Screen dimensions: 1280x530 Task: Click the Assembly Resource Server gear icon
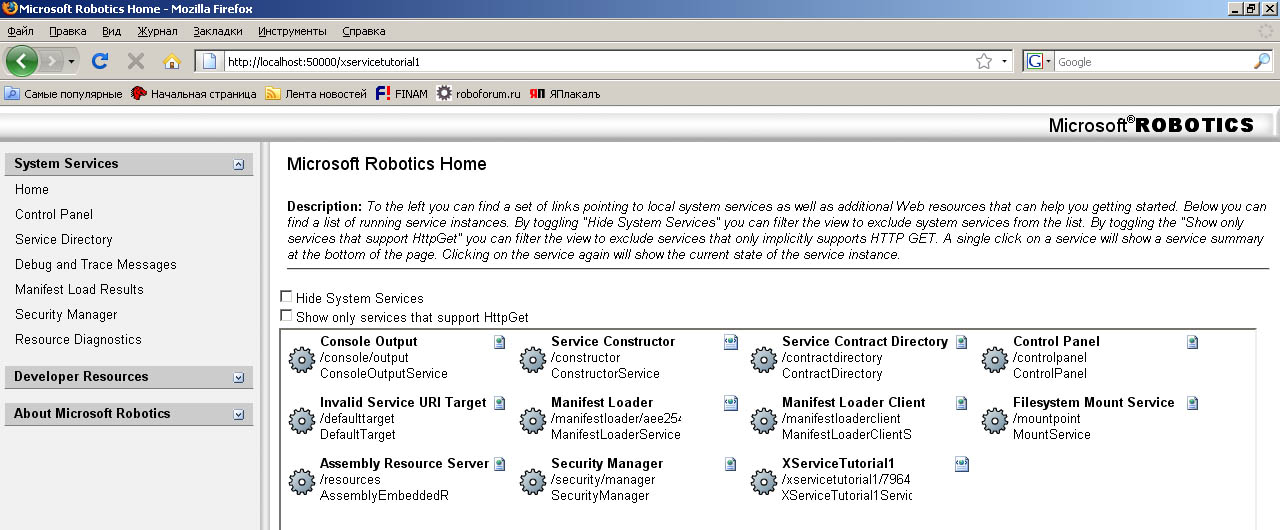tap(302, 481)
